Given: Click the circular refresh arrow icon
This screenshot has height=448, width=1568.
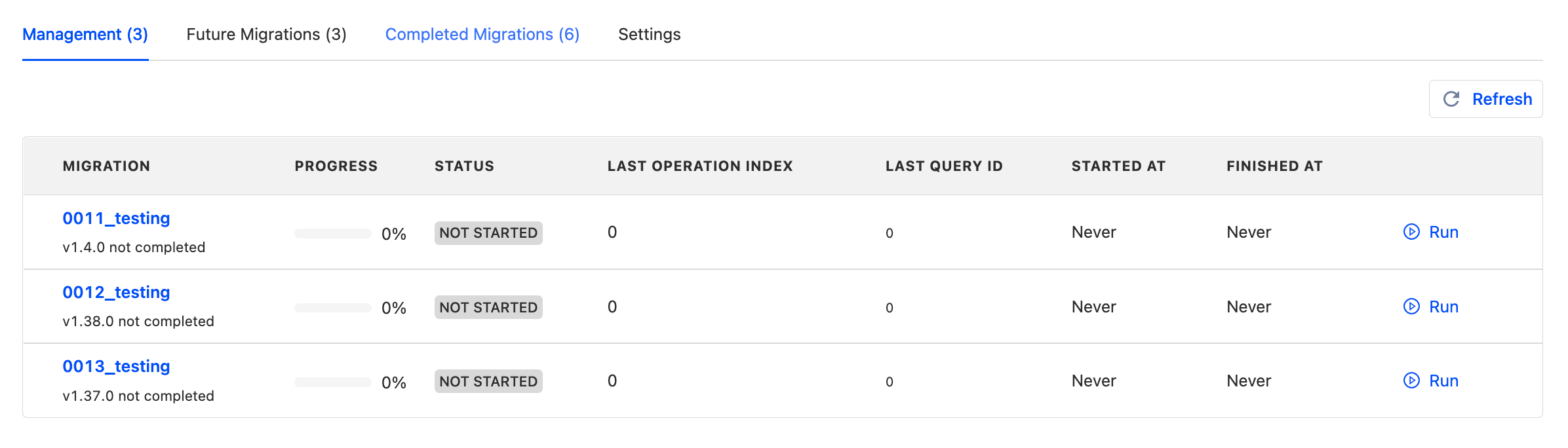Looking at the screenshot, I should click(x=1451, y=99).
